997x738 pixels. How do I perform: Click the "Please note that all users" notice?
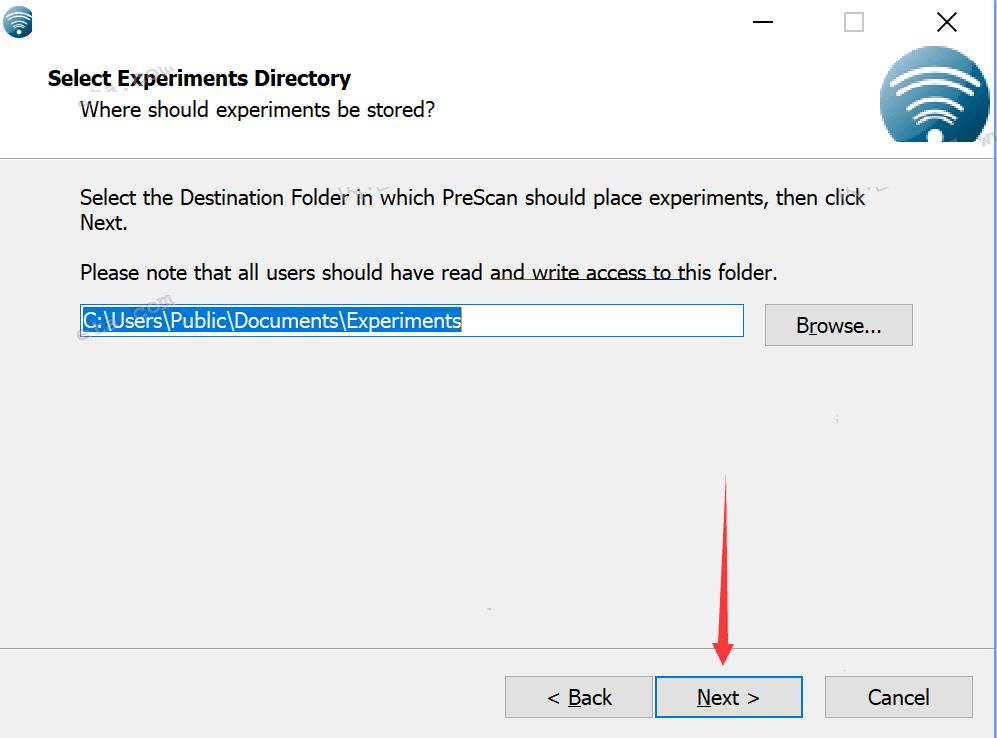(x=428, y=272)
